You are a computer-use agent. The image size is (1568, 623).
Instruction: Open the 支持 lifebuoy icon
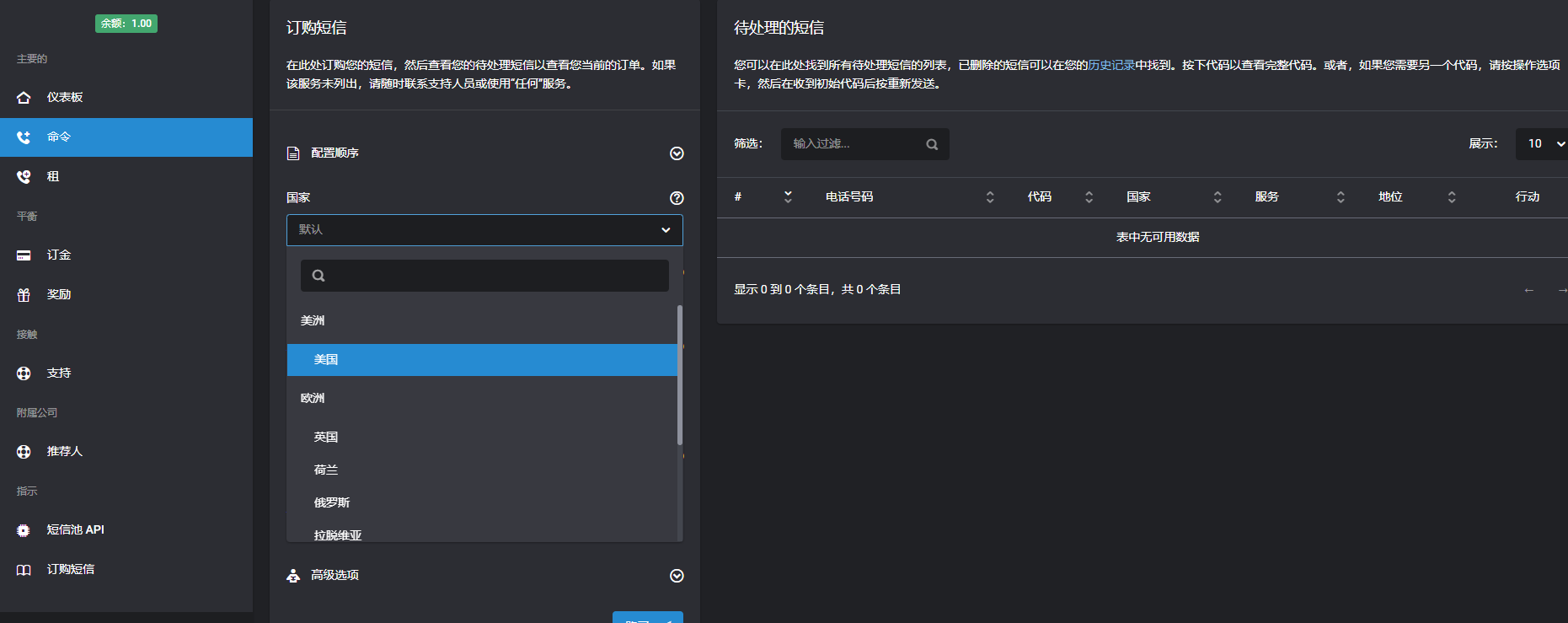coord(24,373)
